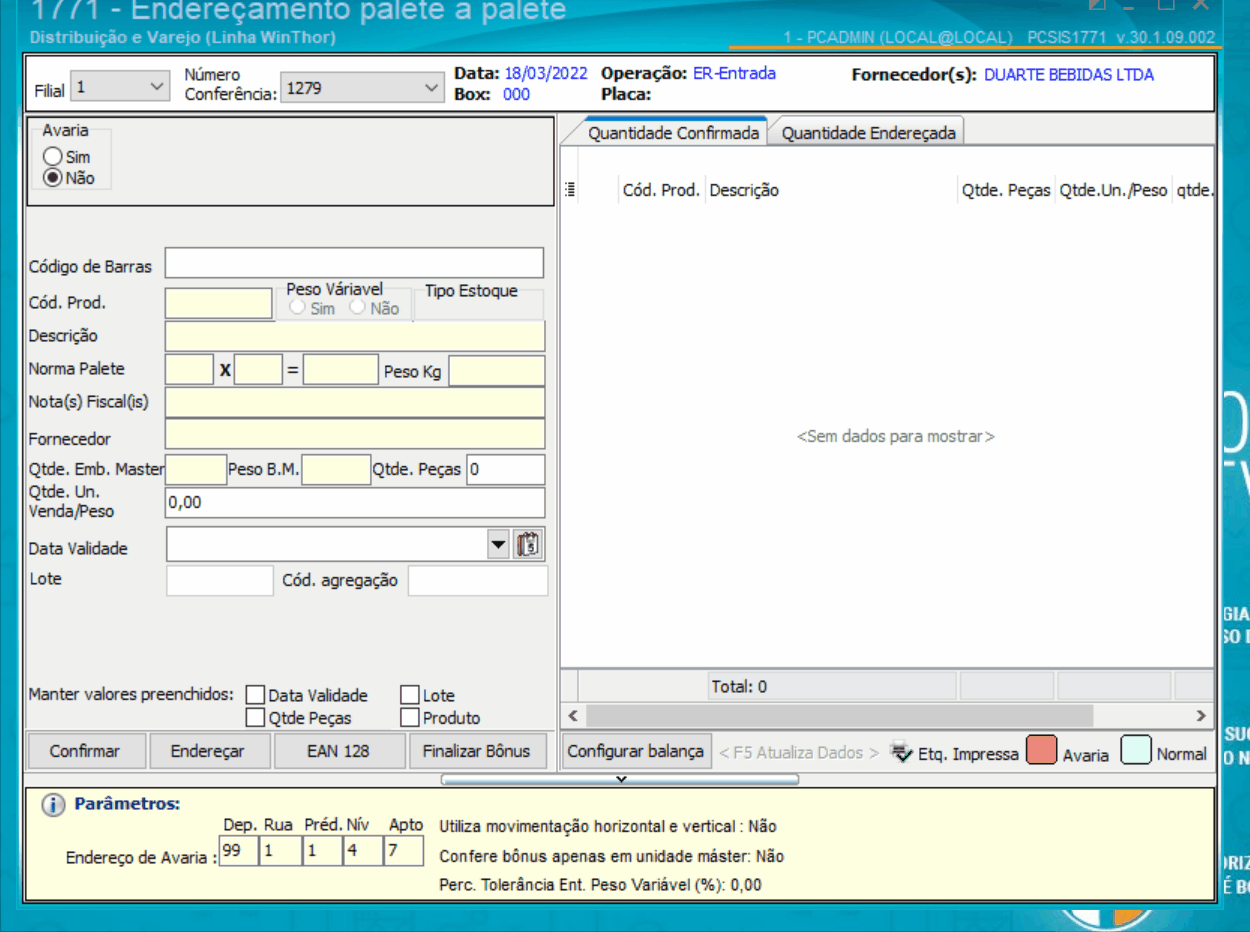Switch to Quantidade Confirmada tab
This screenshot has height=932, width=1250.
point(673,133)
